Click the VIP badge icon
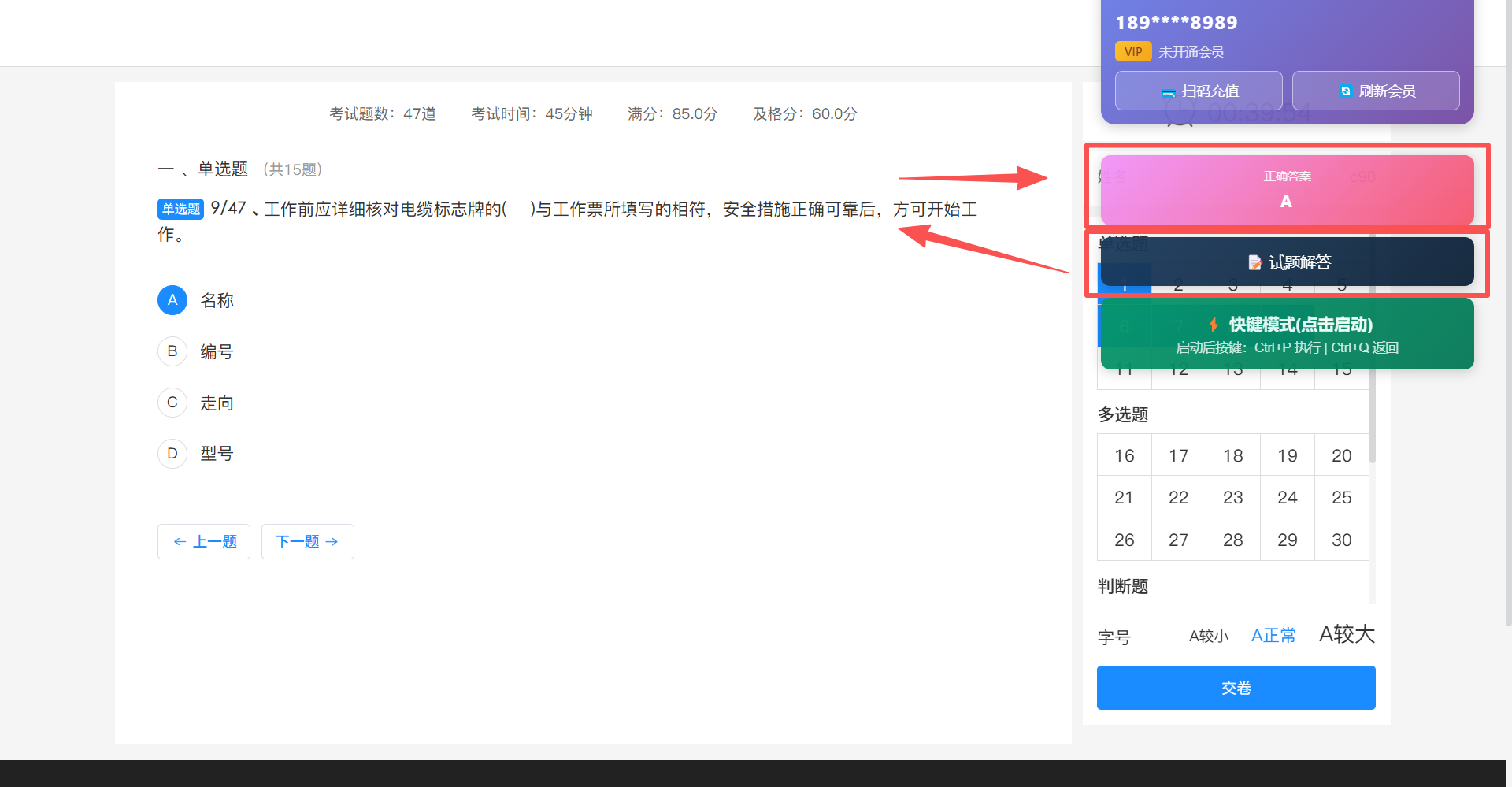Image resolution: width=1512 pixels, height=787 pixels. coord(1133,52)
